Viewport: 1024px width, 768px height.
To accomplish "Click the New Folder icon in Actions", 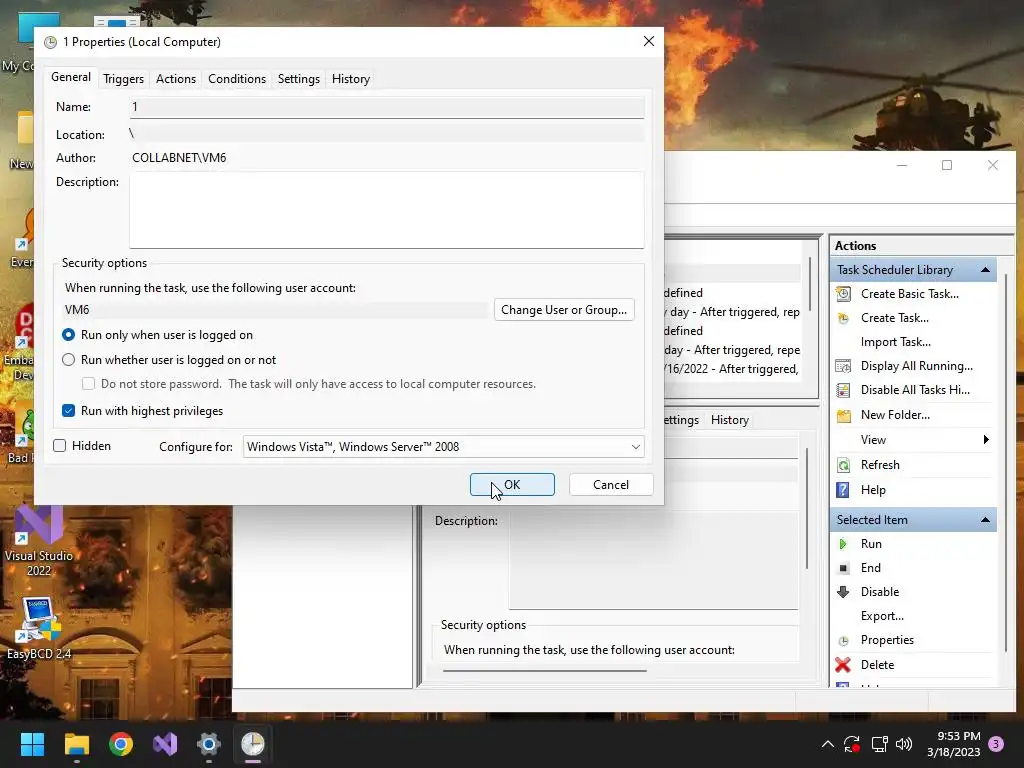I will click(x=843, y=415).
